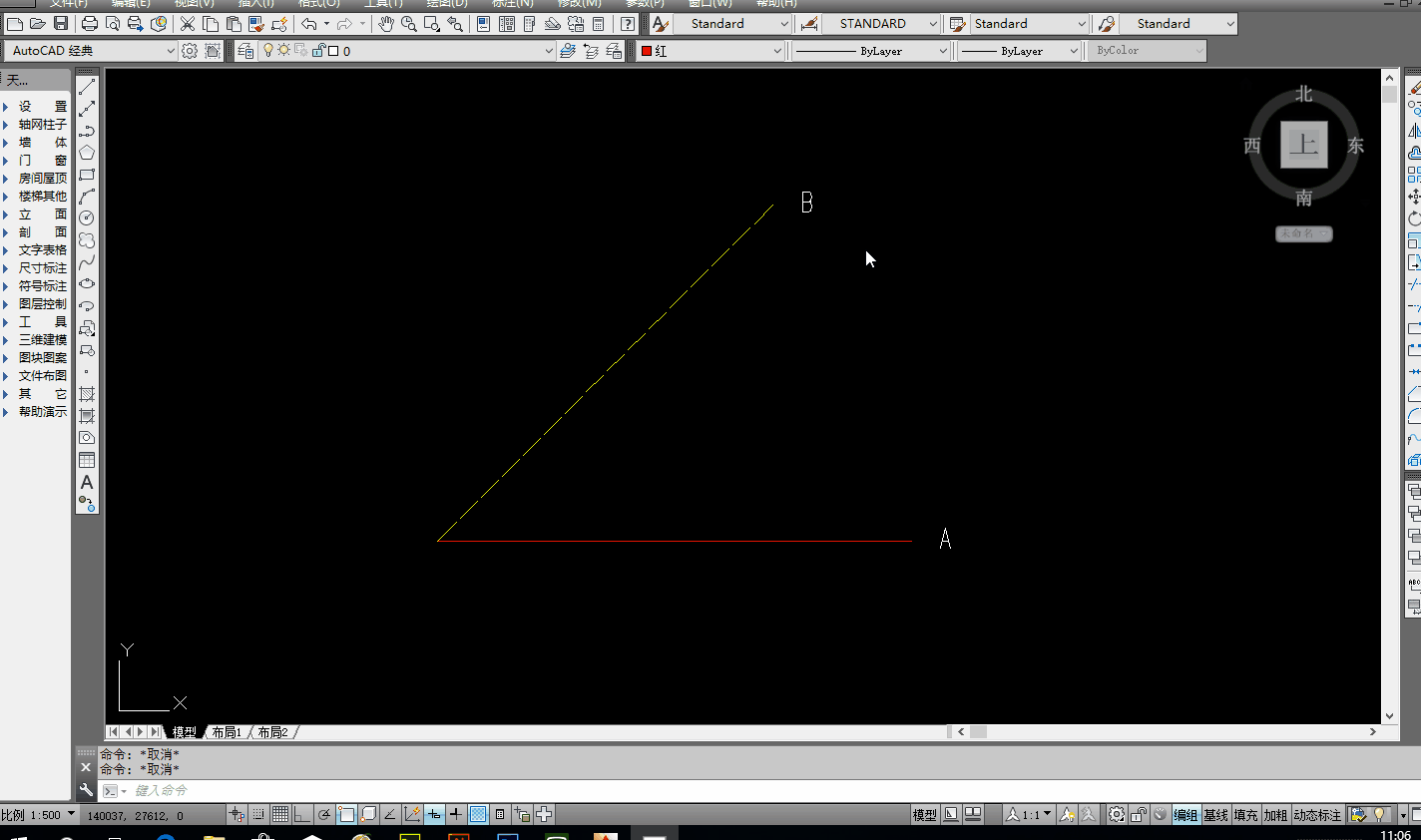Image resolution: width=1421 pixels, height=840 pixels.
Task: Save drawing with the floppy disk icon
Action: coord(60,23)
